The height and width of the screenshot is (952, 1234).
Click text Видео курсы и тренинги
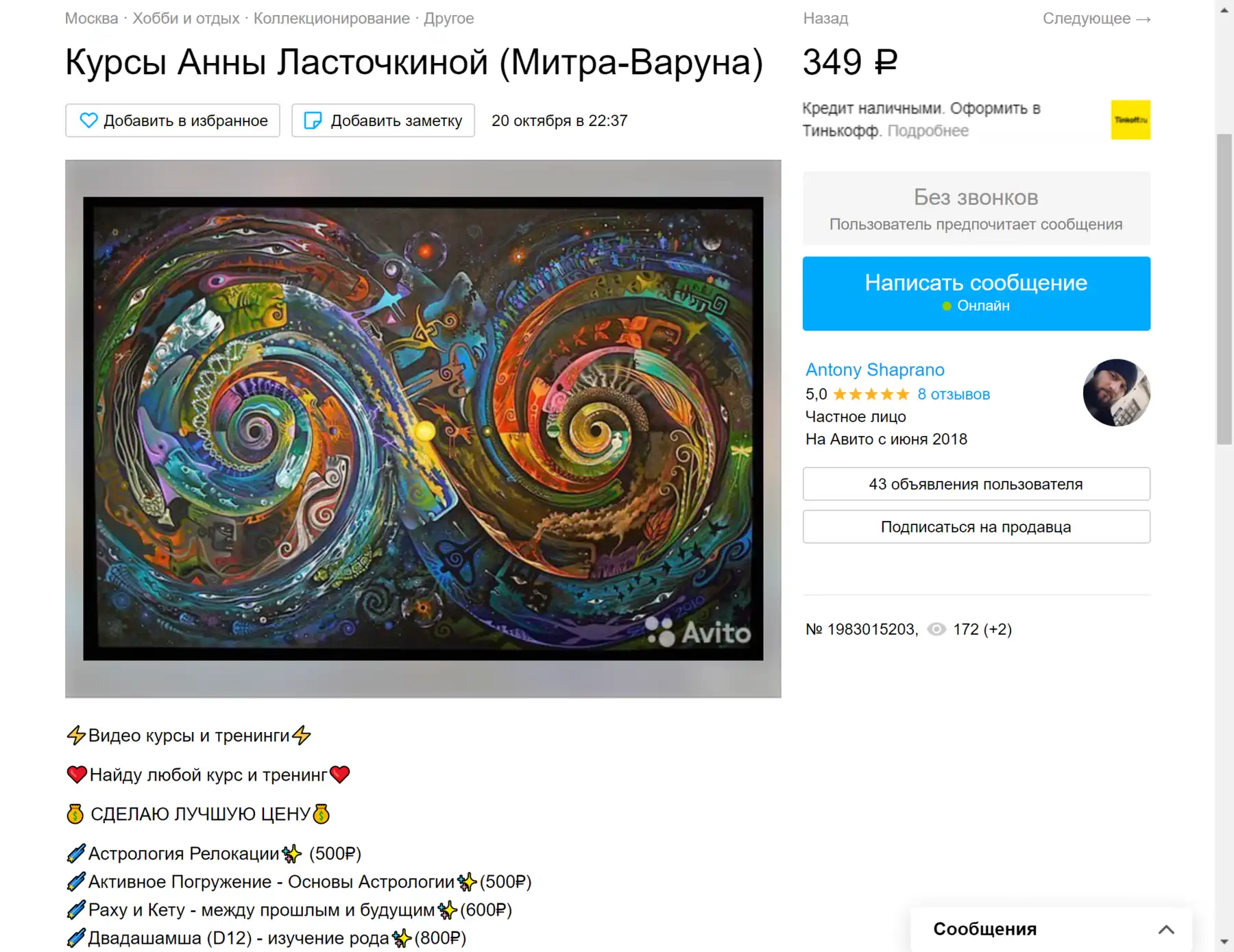click(x=189, y=736)
